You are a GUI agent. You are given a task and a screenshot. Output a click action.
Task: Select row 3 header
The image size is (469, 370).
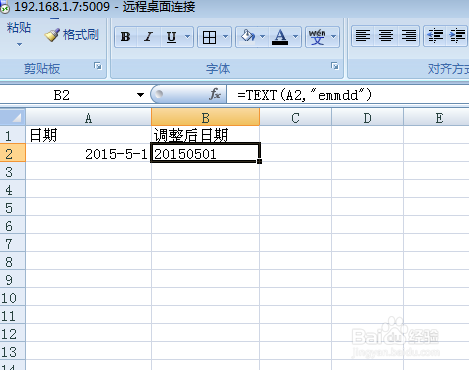(x=12, y=172)
